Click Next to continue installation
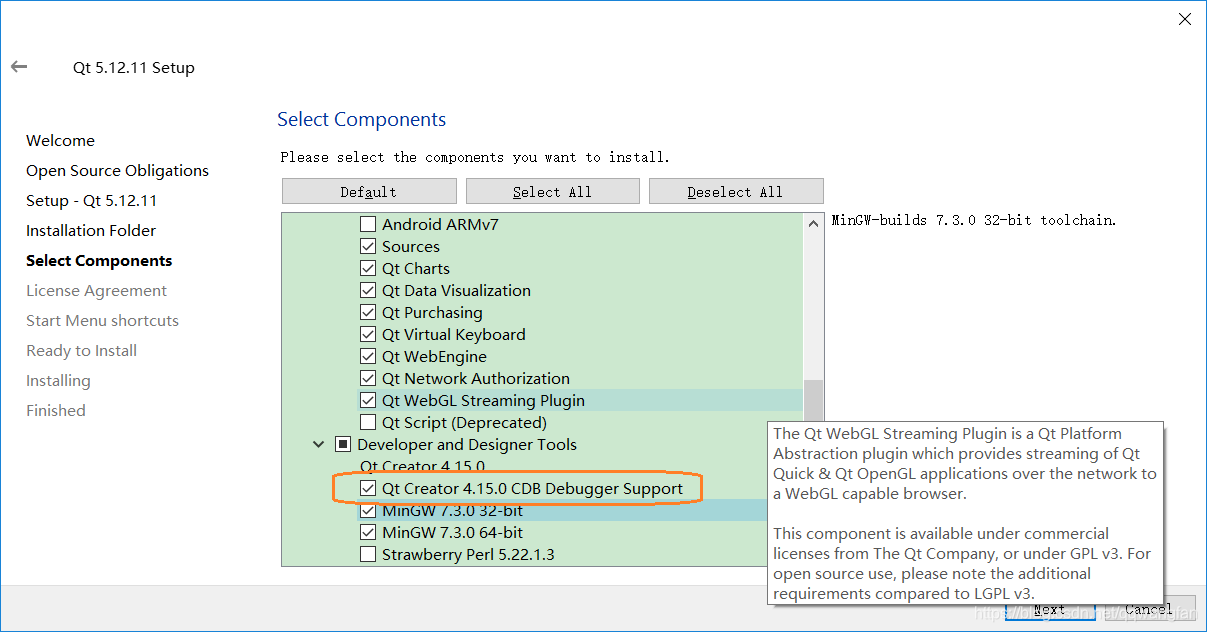This screenshot has width=1207, height=632. coord(1050,609)
